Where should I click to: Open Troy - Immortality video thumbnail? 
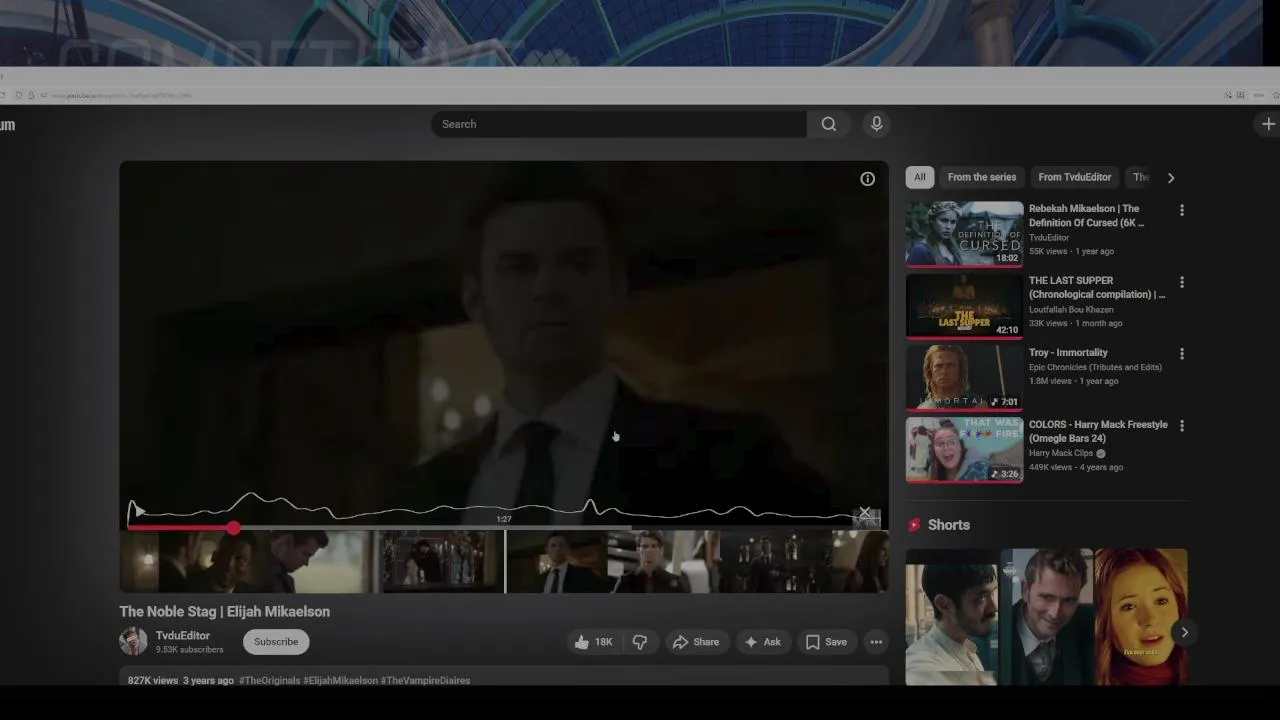coord(964,378)
